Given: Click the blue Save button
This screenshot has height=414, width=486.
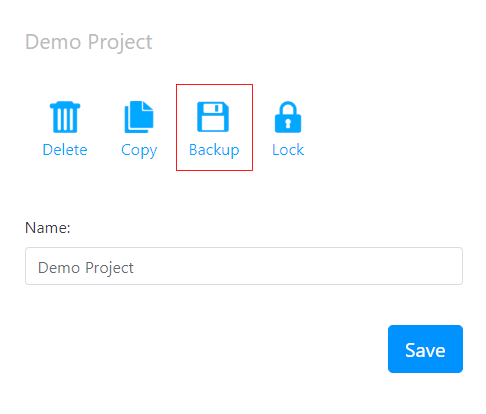Looking at the screenshot, I should click(425, 349).
